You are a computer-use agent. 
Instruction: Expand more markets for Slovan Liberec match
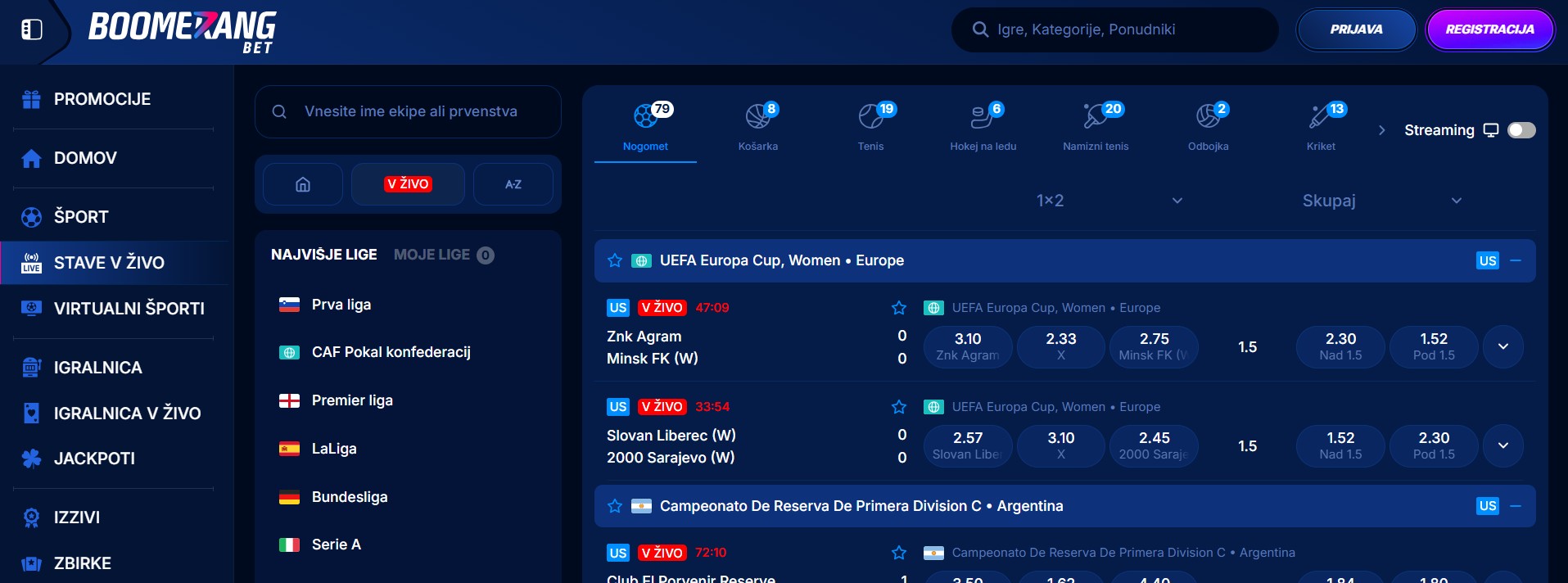point(1503,445)
